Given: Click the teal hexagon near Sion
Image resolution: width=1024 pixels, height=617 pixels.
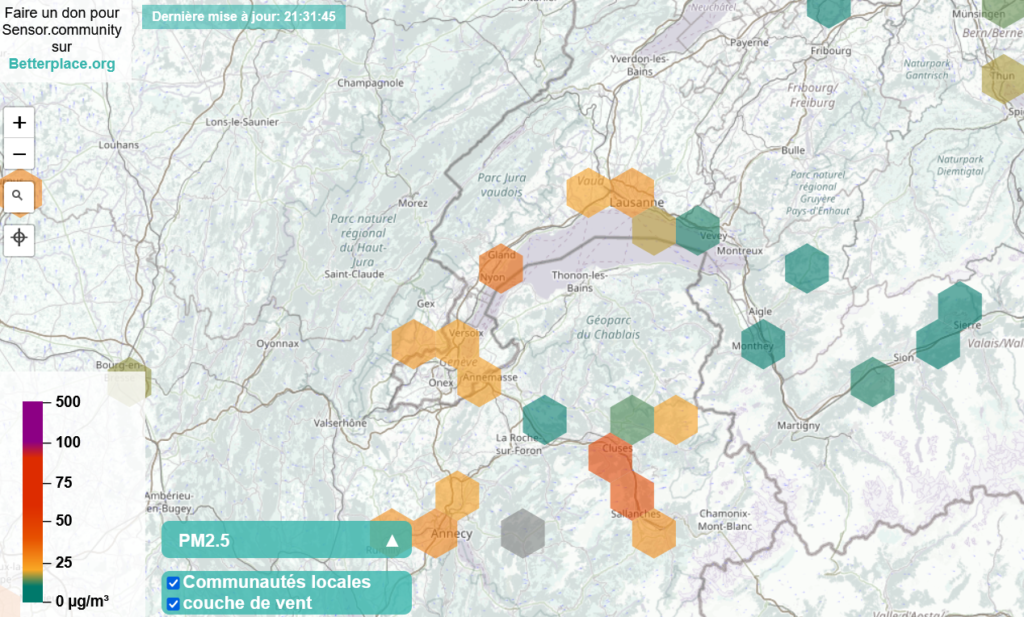Looking at the screenshot, I should (x=872, y=381).
